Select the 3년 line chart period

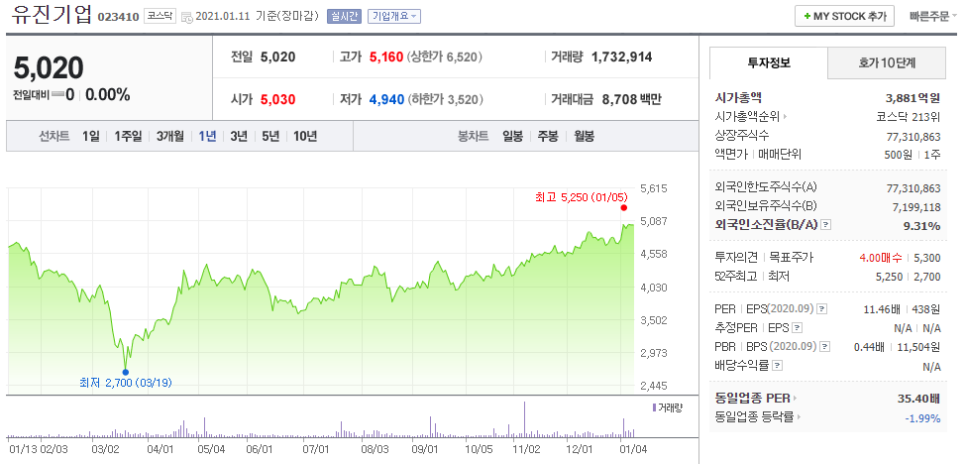point(238,136)
